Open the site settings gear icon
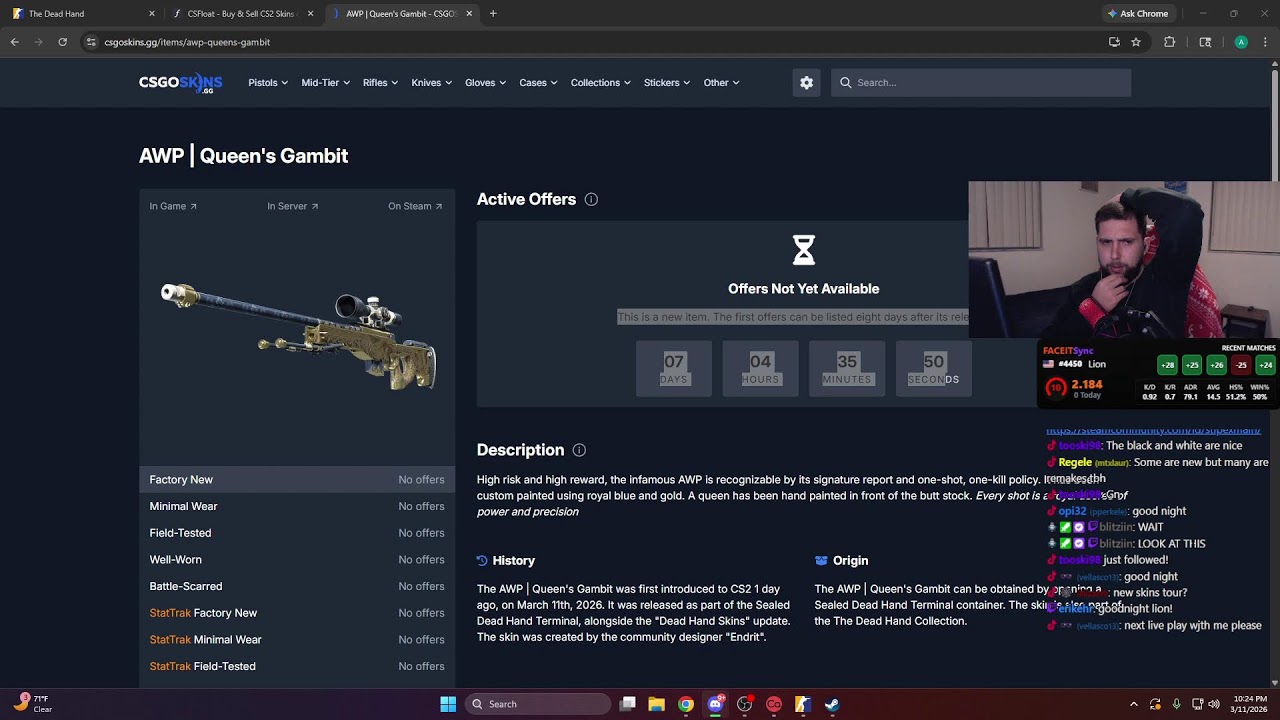This screenshot has width=1280, height=720. (807, 83)
